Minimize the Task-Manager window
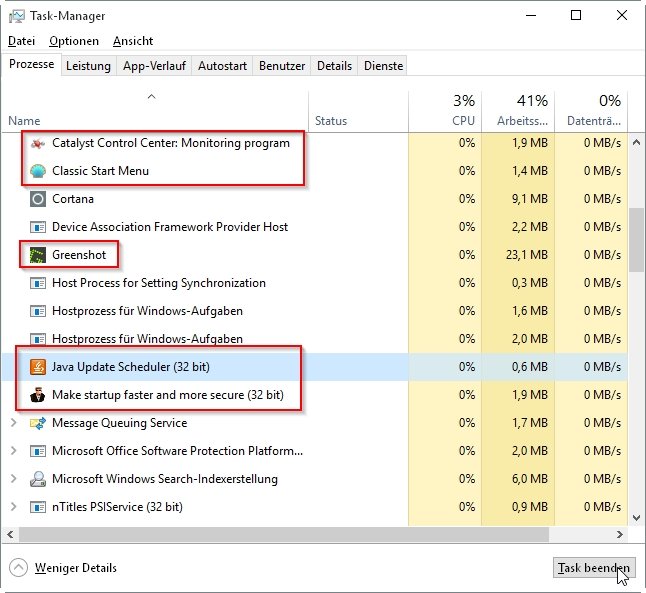 [x=531, y=16]
